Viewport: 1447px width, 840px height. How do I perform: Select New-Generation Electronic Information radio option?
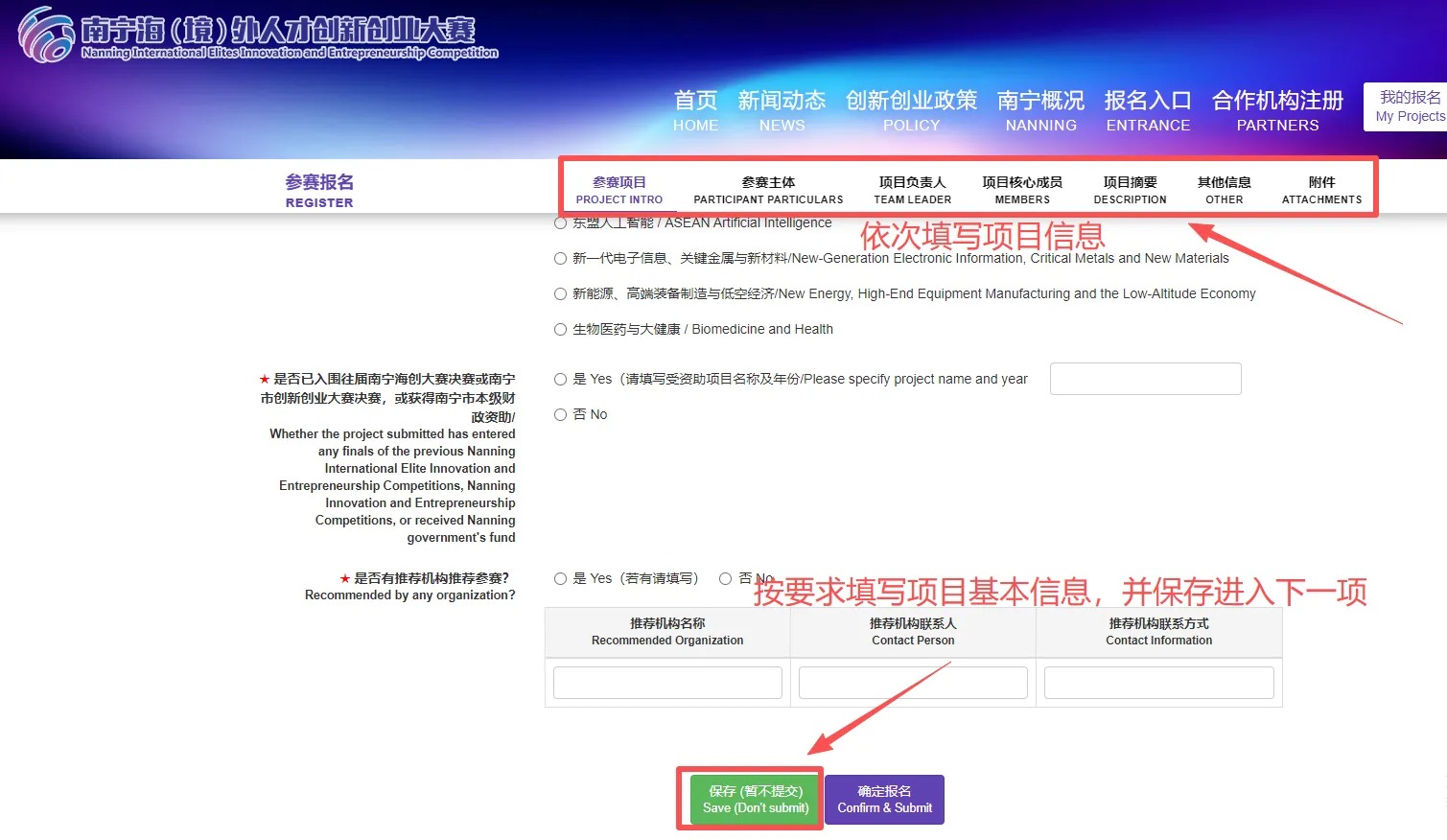coord(561,258)
